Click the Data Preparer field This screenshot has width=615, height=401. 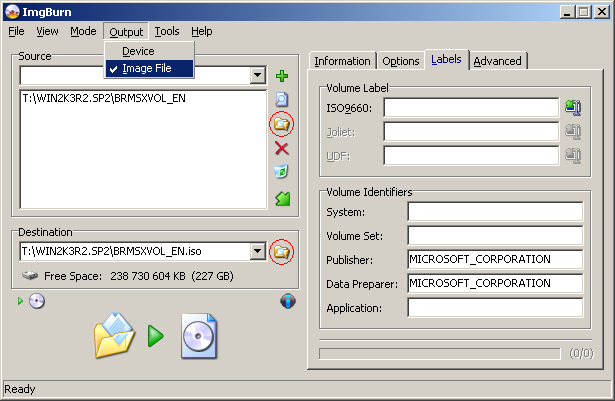point(495,284)
